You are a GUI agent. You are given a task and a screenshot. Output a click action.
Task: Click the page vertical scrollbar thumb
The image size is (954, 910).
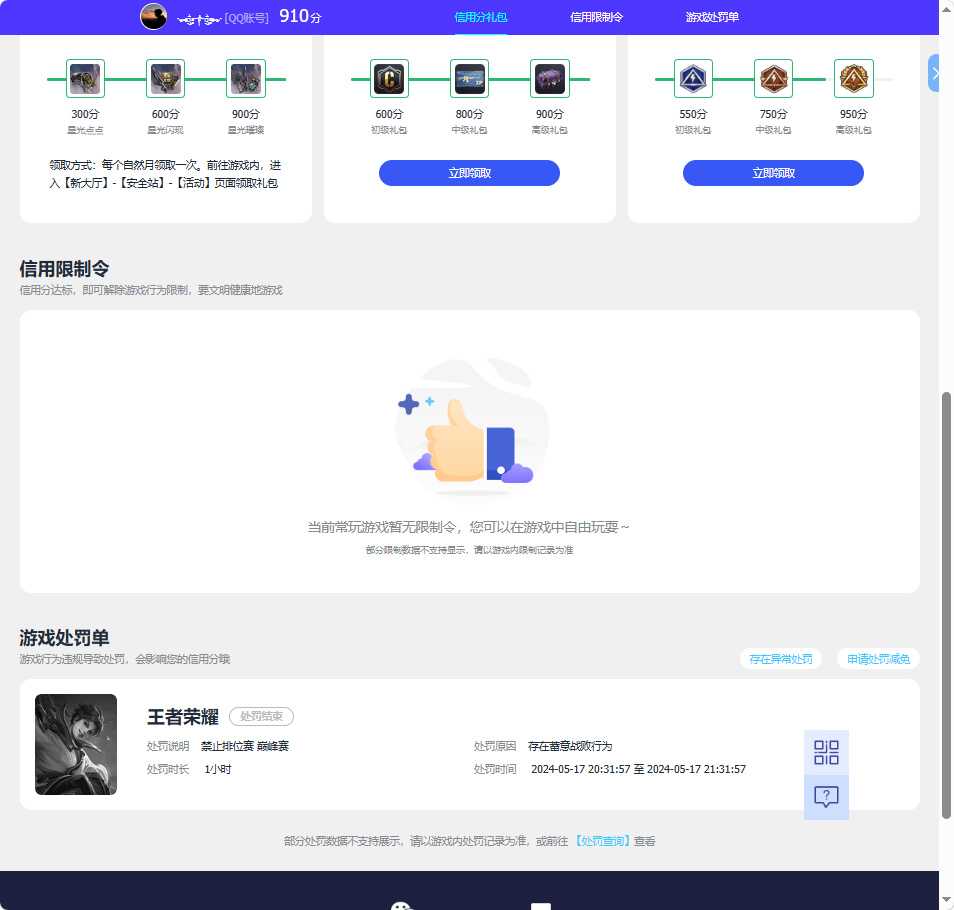[946, 605]
